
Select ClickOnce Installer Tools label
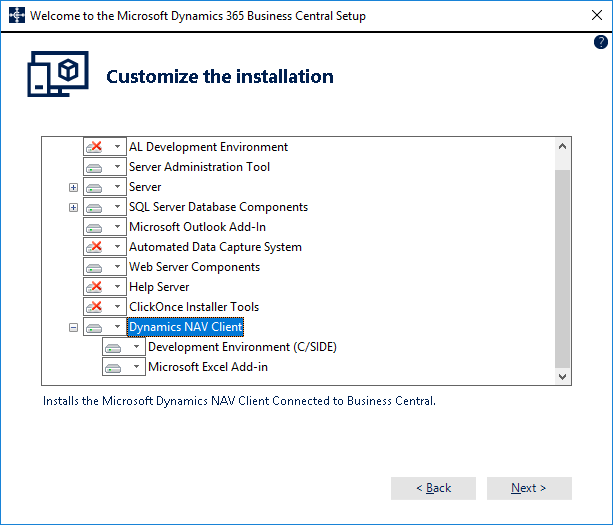coord(194,307)
